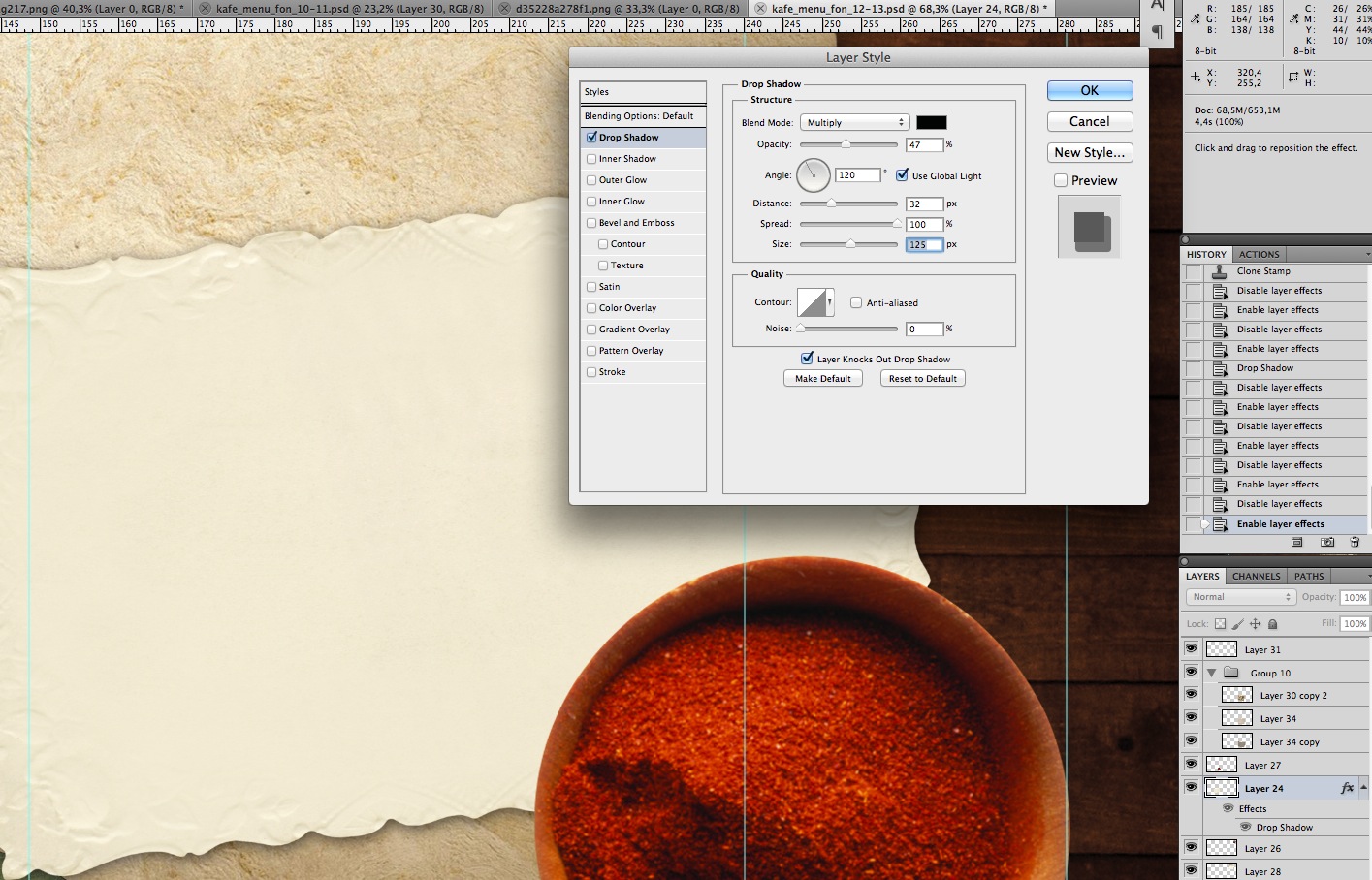Viewport: 1372px width, 880px height.
Task: Switch to kafe_menu_fon_10-11.psd document tab
Action: click(x=349, y=8)
